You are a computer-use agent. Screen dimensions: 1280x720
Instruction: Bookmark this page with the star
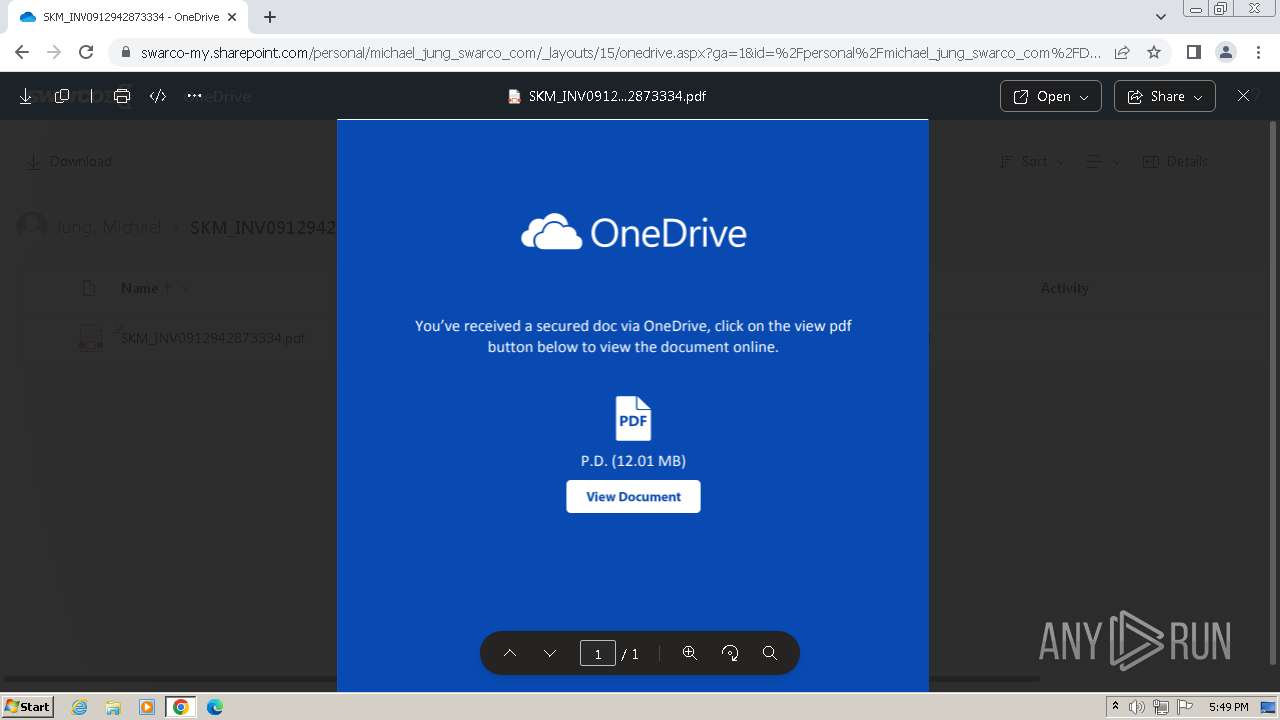tap(1154, 52)
